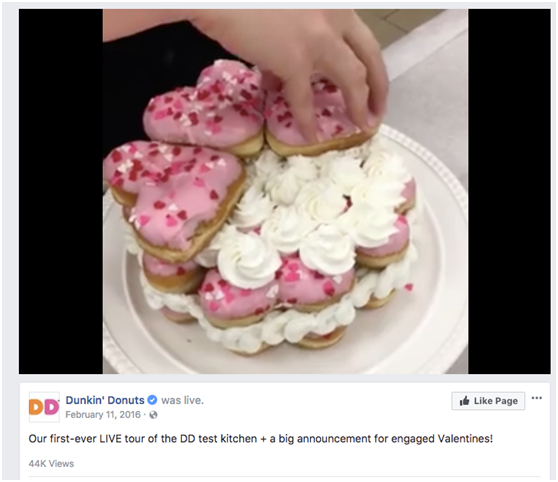Screen dimensions: 558x482
Task: Open the February 11, 2016 timestamp
Action: 103,415
